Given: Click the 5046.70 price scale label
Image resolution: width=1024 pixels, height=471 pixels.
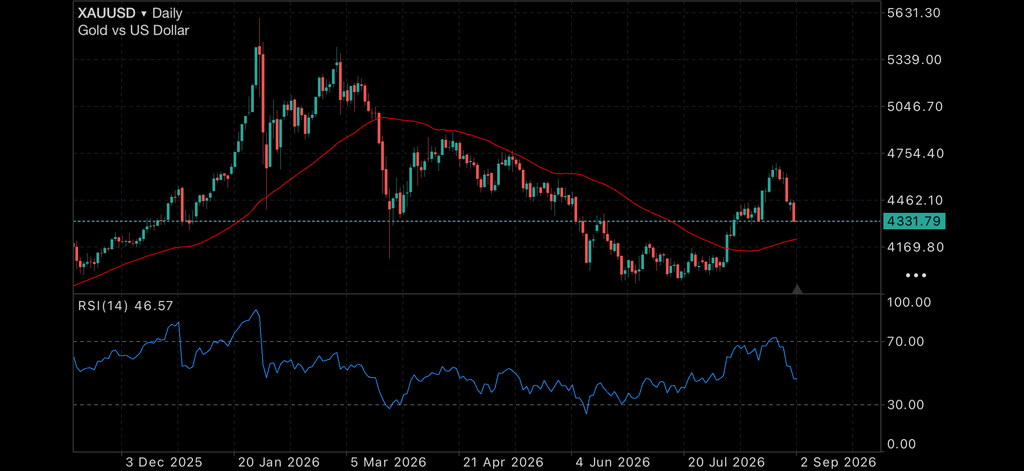Looking at the screenshot, I should click(x=915, y=106).
